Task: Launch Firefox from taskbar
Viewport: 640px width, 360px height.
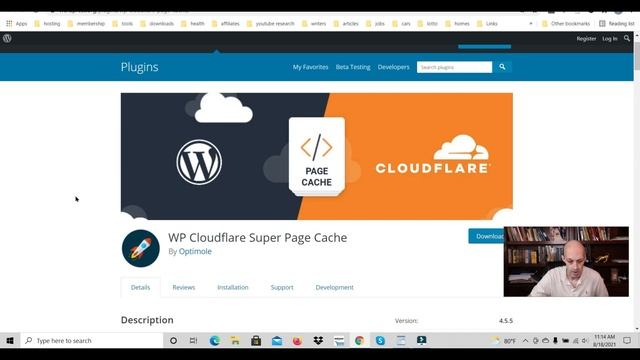Action: 298,340
